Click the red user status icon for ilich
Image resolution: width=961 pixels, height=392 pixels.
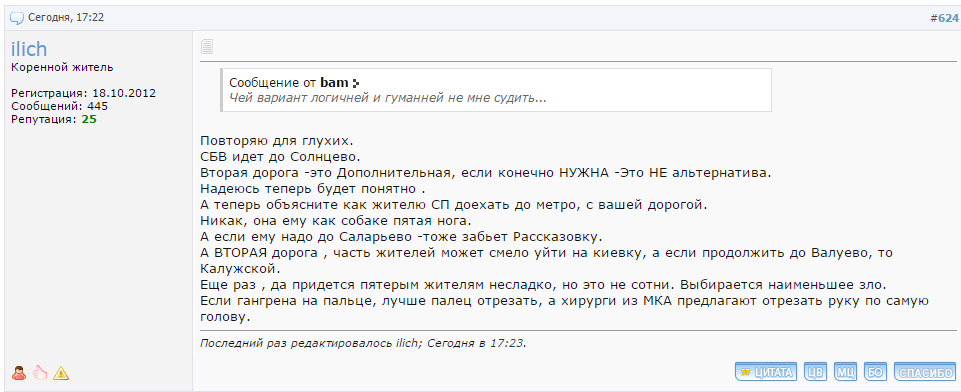(19, 372)
